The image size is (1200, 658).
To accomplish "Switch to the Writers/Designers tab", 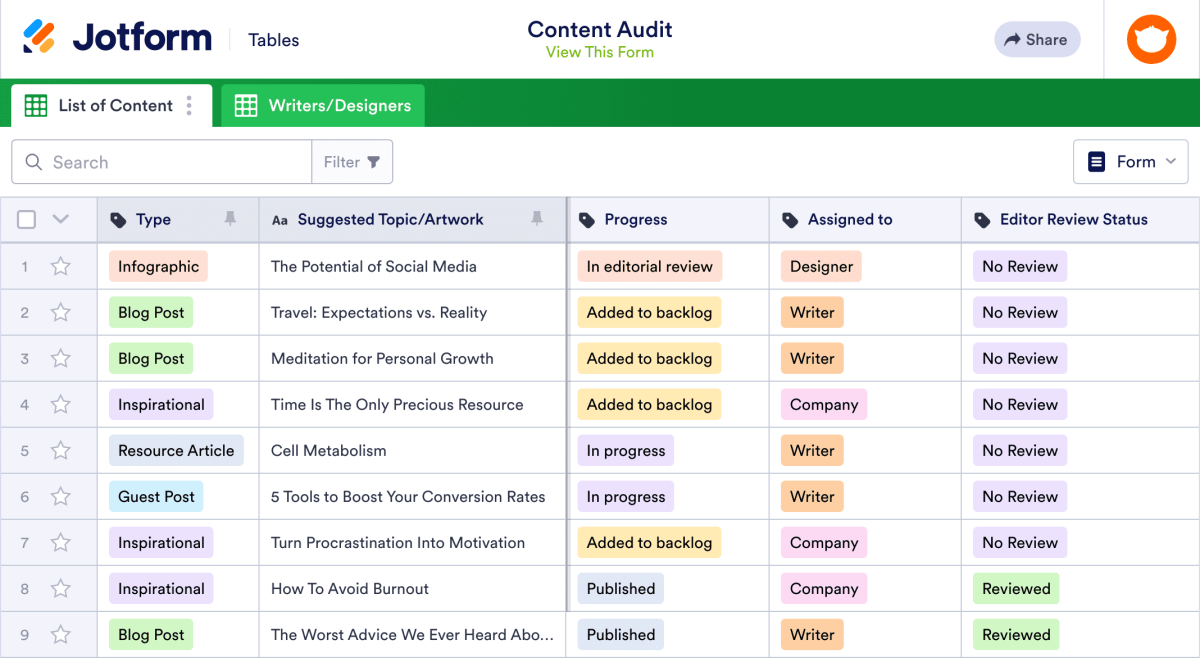I will point(323,106).
